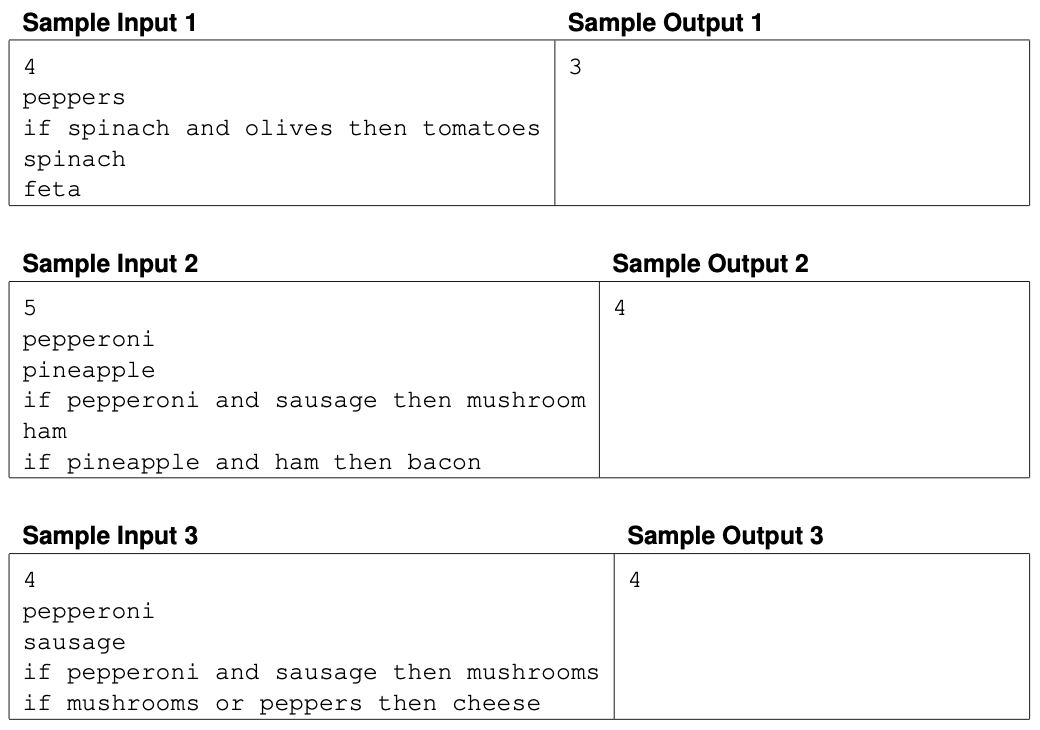Click the Sample Input 2 heading
1040x730 pixels.
point(110,264)
